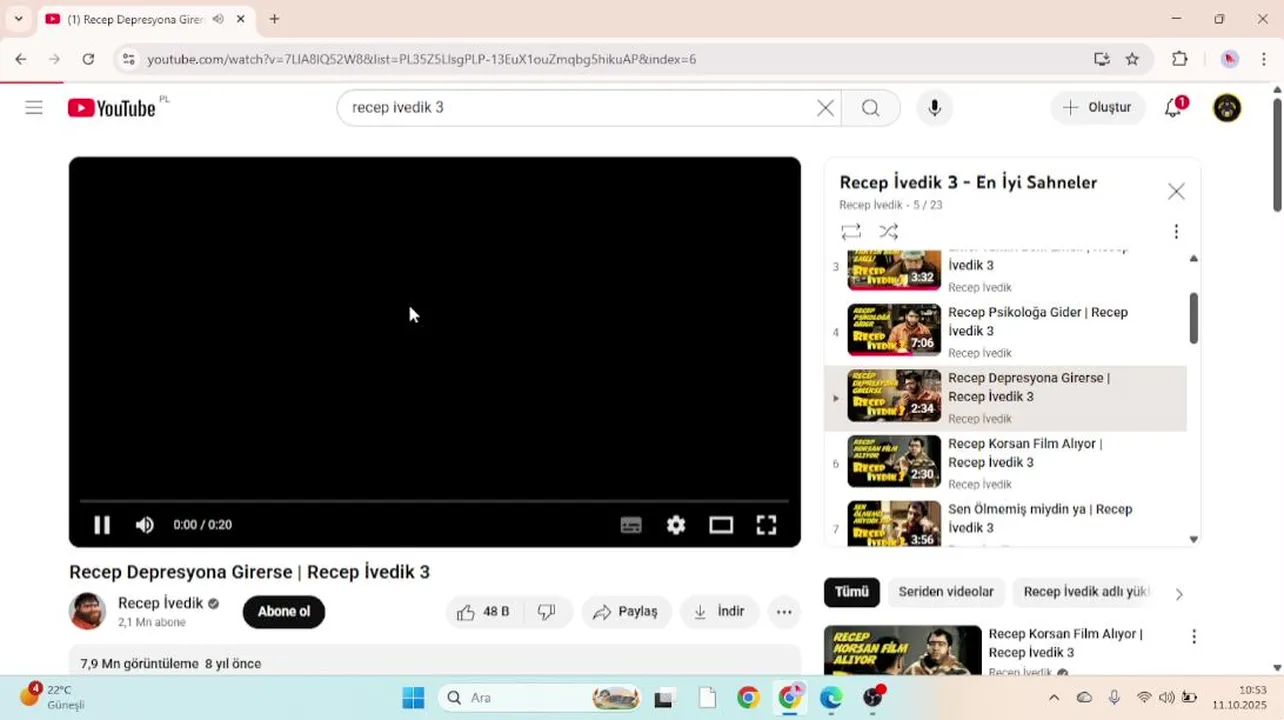1284x720 pixels.
Task: Open the player settings gear
Action: point(676,525)
